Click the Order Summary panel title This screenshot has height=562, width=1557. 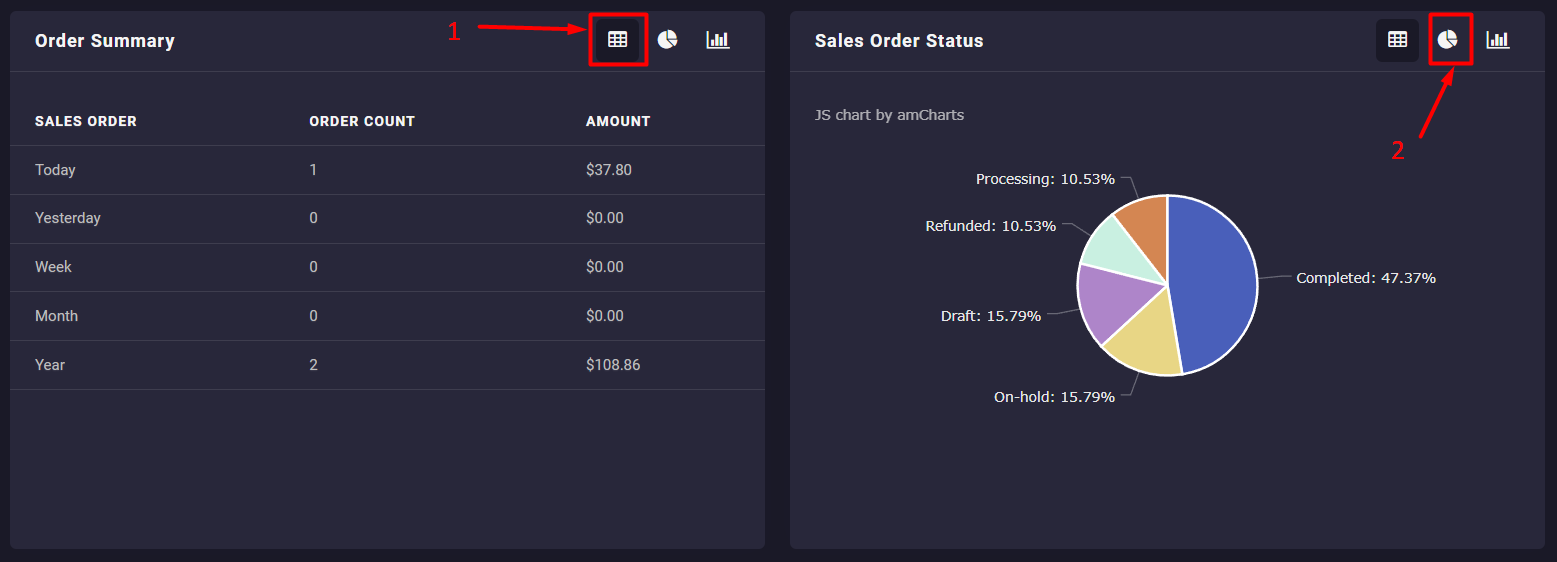[x=105, y=41]
